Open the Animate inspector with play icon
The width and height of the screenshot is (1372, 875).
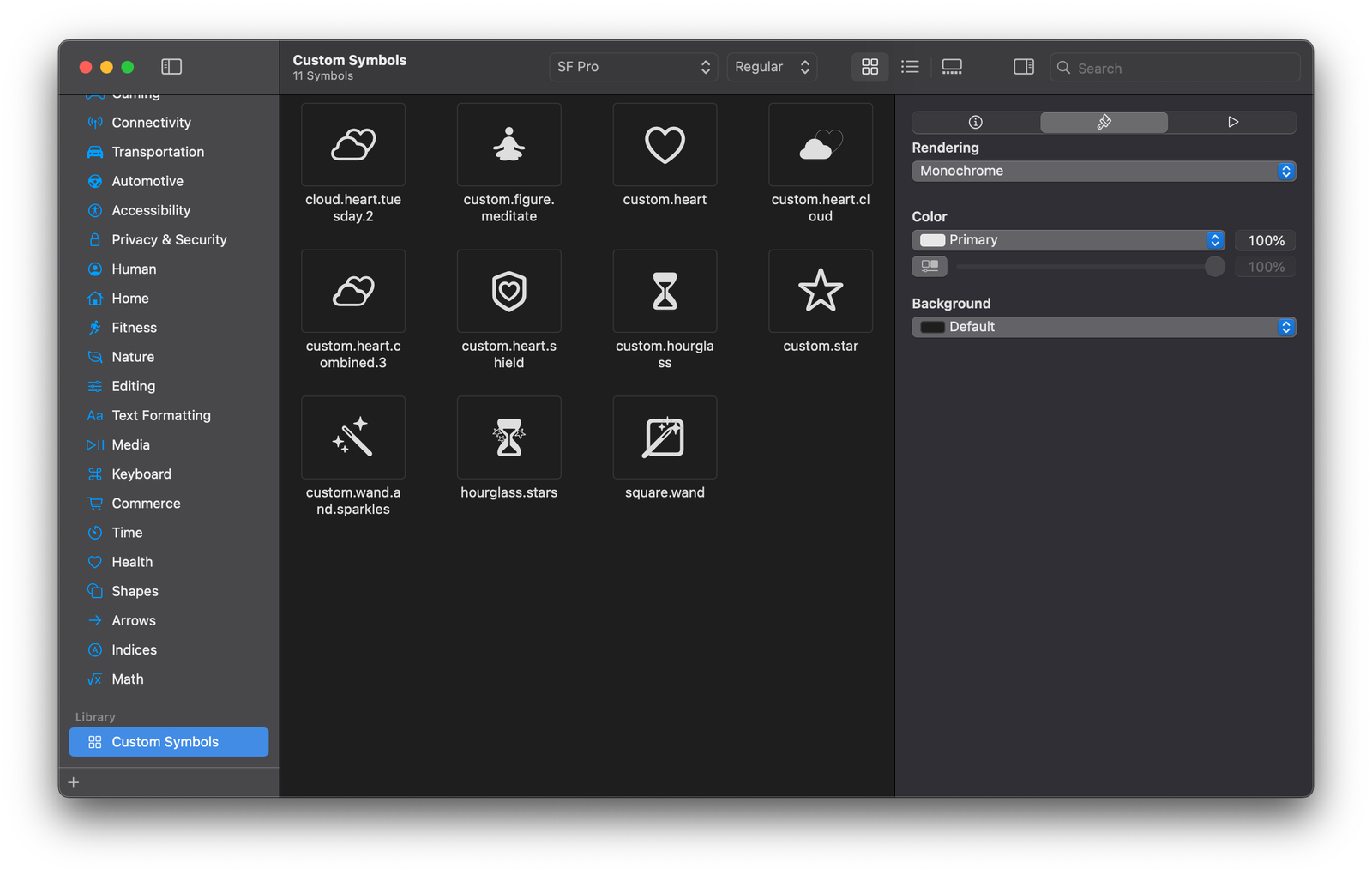pyautogui.click(x=1233, y=122)
